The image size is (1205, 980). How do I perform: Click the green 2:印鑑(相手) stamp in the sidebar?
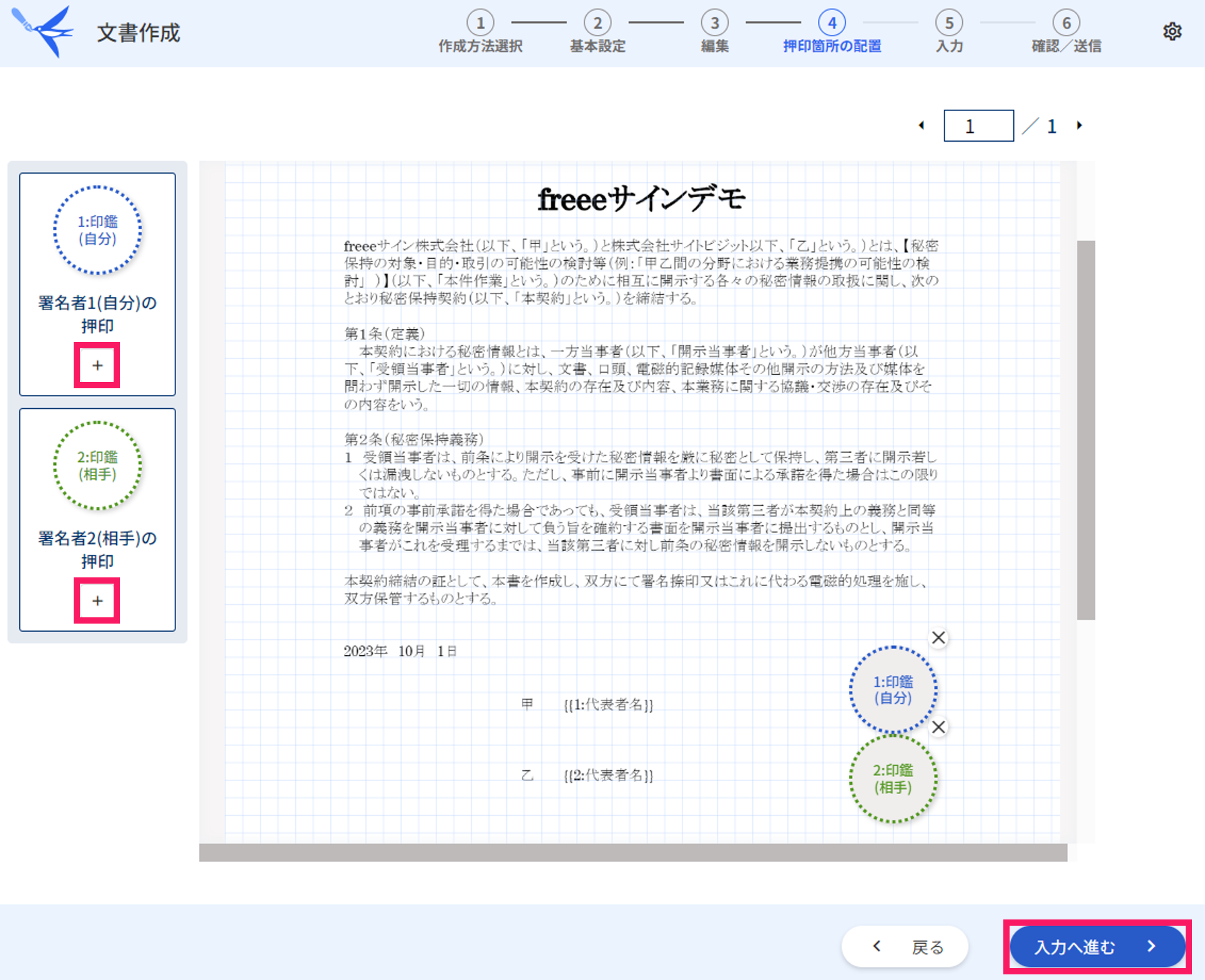pos(97,466)
